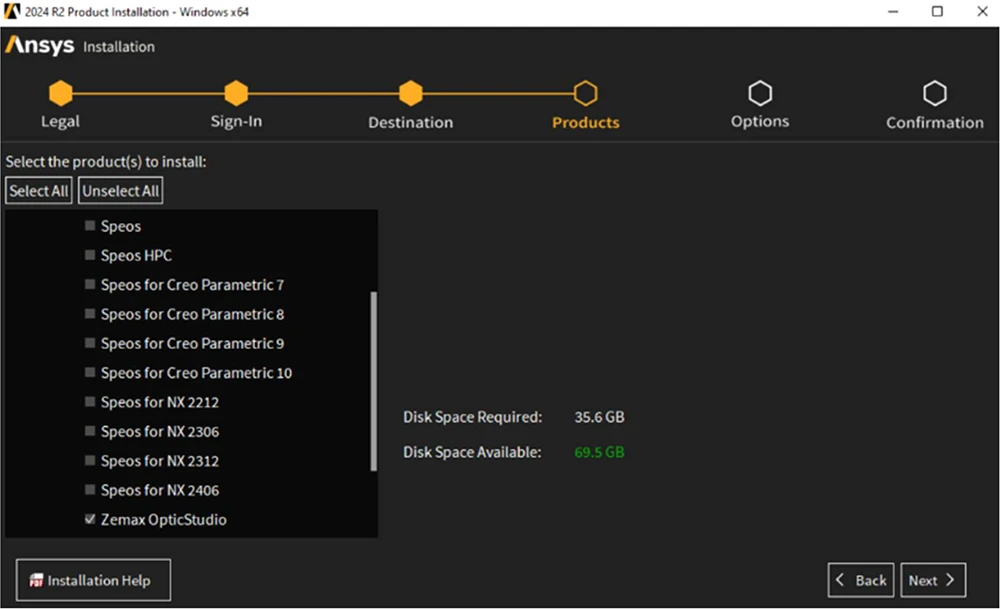The width and height of the screenshot is (1000, 609).
Task: Click the PDF icon on Installation Help
Action: [x=36, y=580]
